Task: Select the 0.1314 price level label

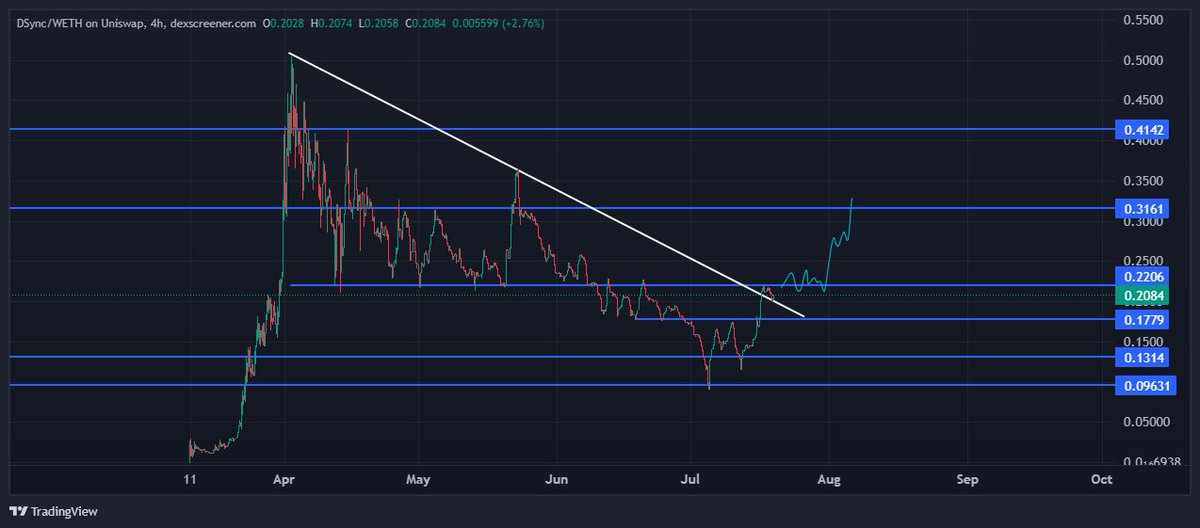Action: point(1143,357)
